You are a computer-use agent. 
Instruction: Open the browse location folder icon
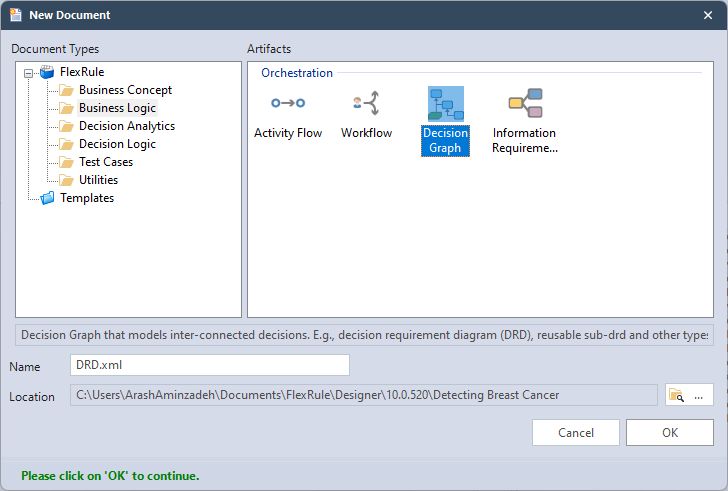click(676, 395)
